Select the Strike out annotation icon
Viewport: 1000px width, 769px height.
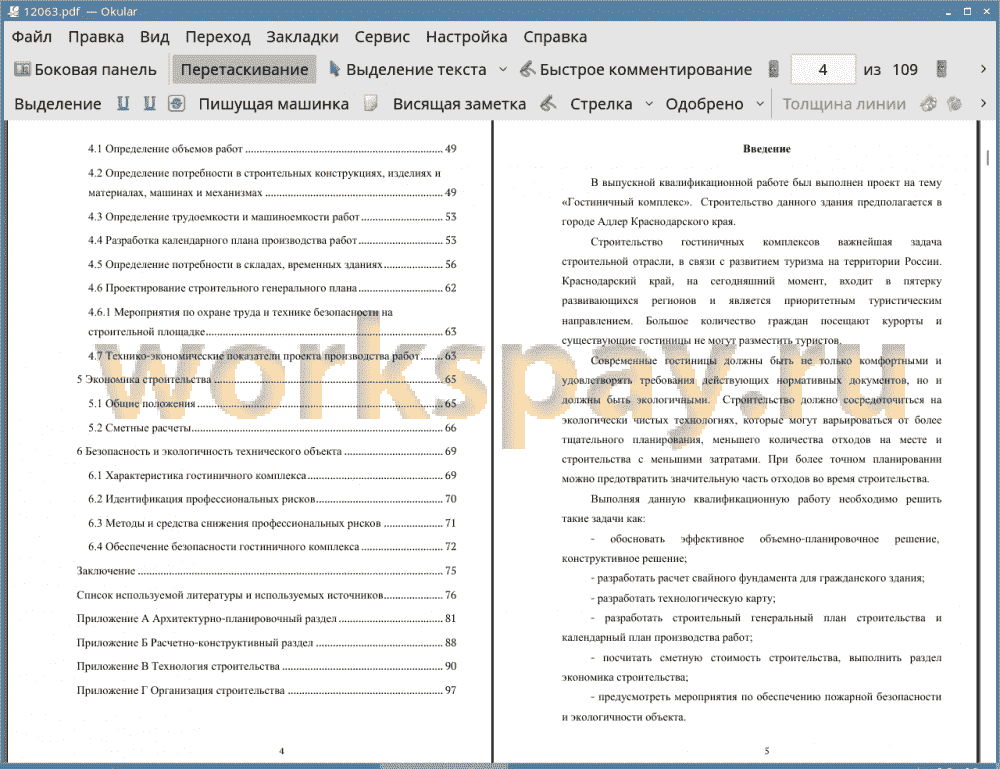(x=177, y=103)
